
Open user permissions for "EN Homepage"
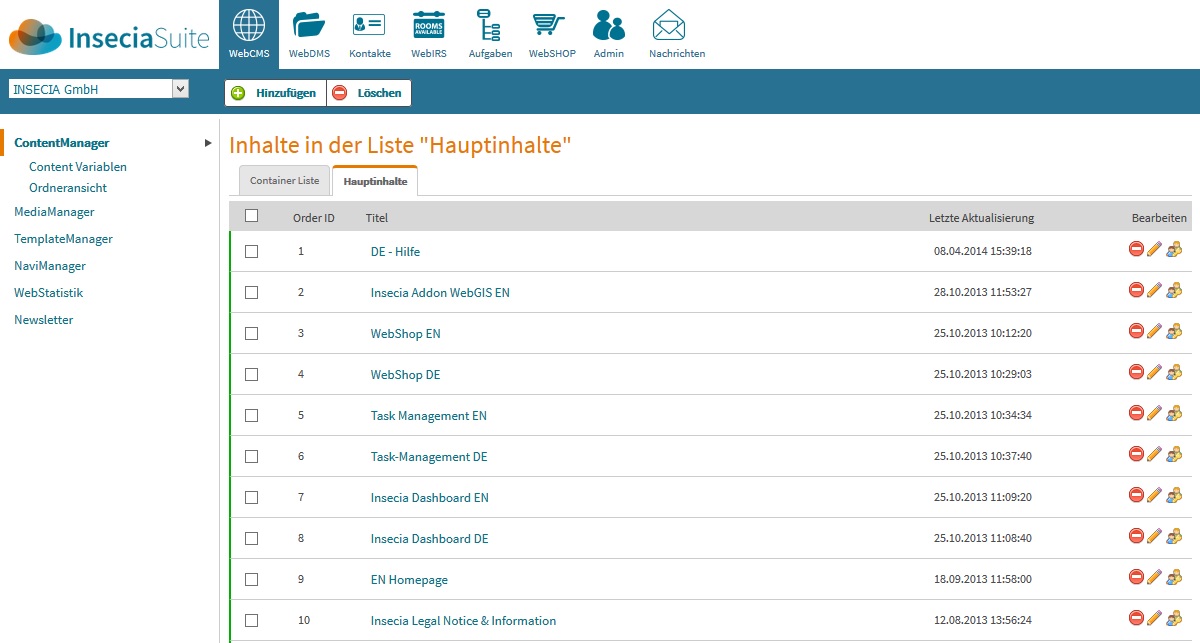(1174, 577)
